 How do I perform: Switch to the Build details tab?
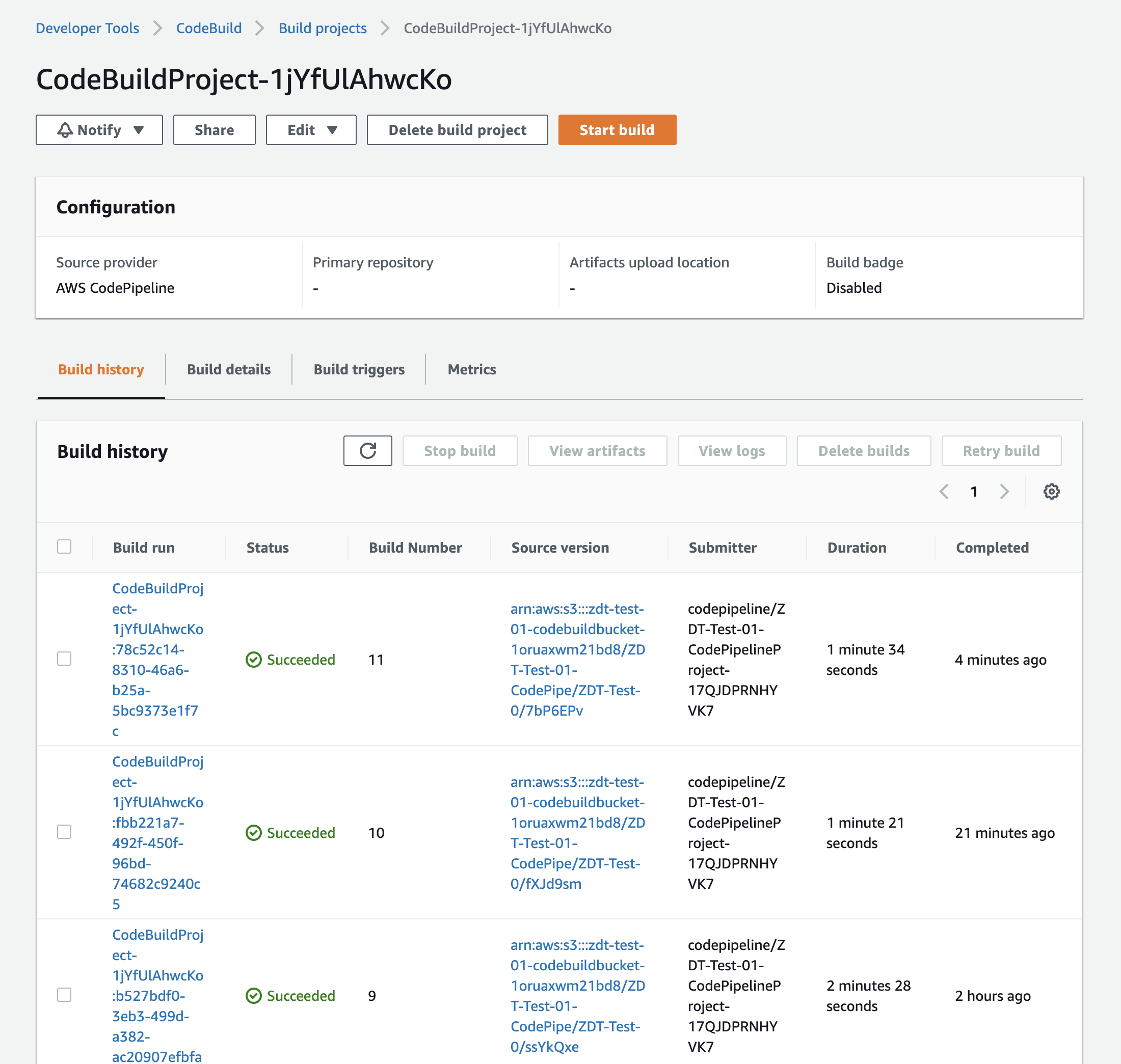pyautogui.click(x=229, y=369)
